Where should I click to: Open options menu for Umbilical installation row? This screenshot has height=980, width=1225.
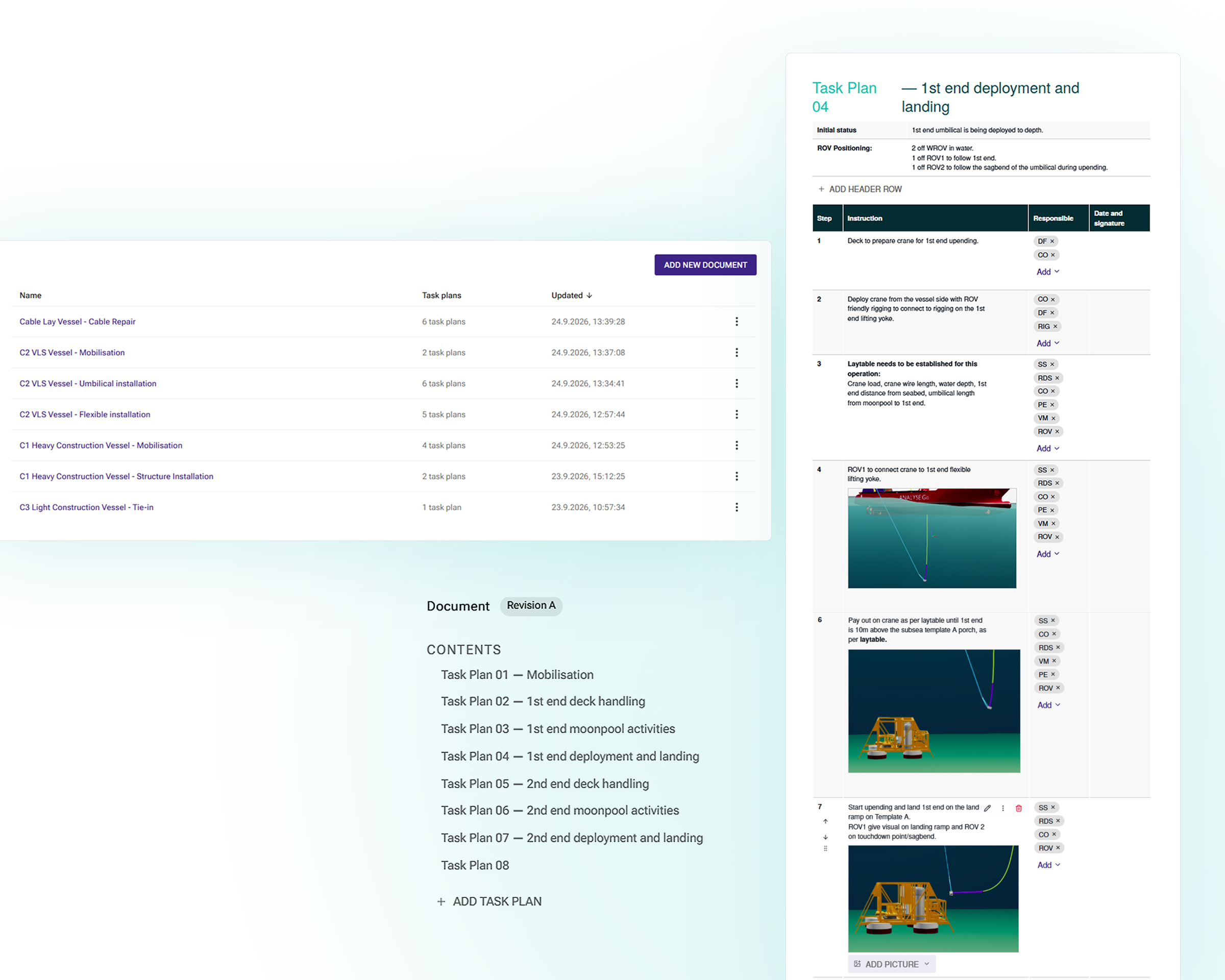[x=737, y=383]
